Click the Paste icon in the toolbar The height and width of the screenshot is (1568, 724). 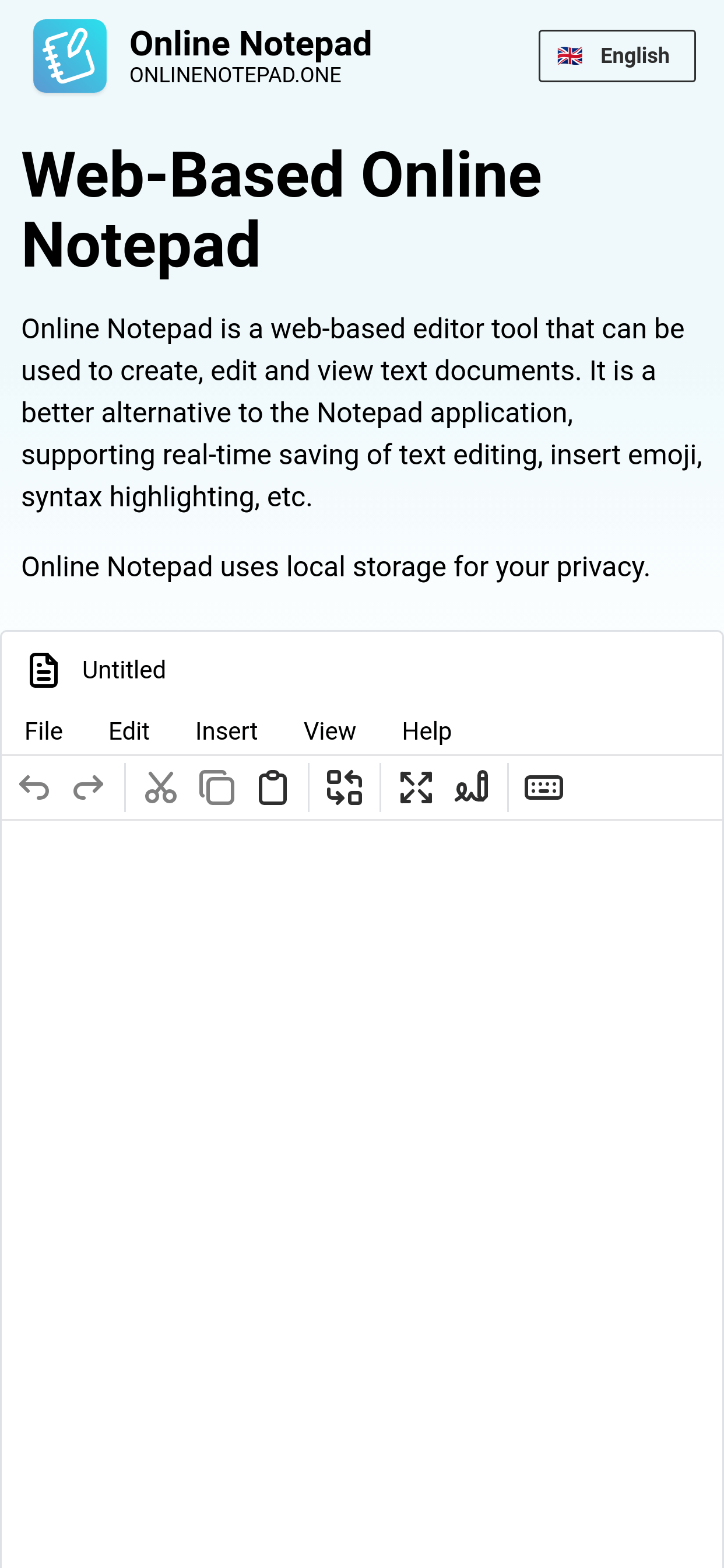pyautogui.click(x=272, y=787)
